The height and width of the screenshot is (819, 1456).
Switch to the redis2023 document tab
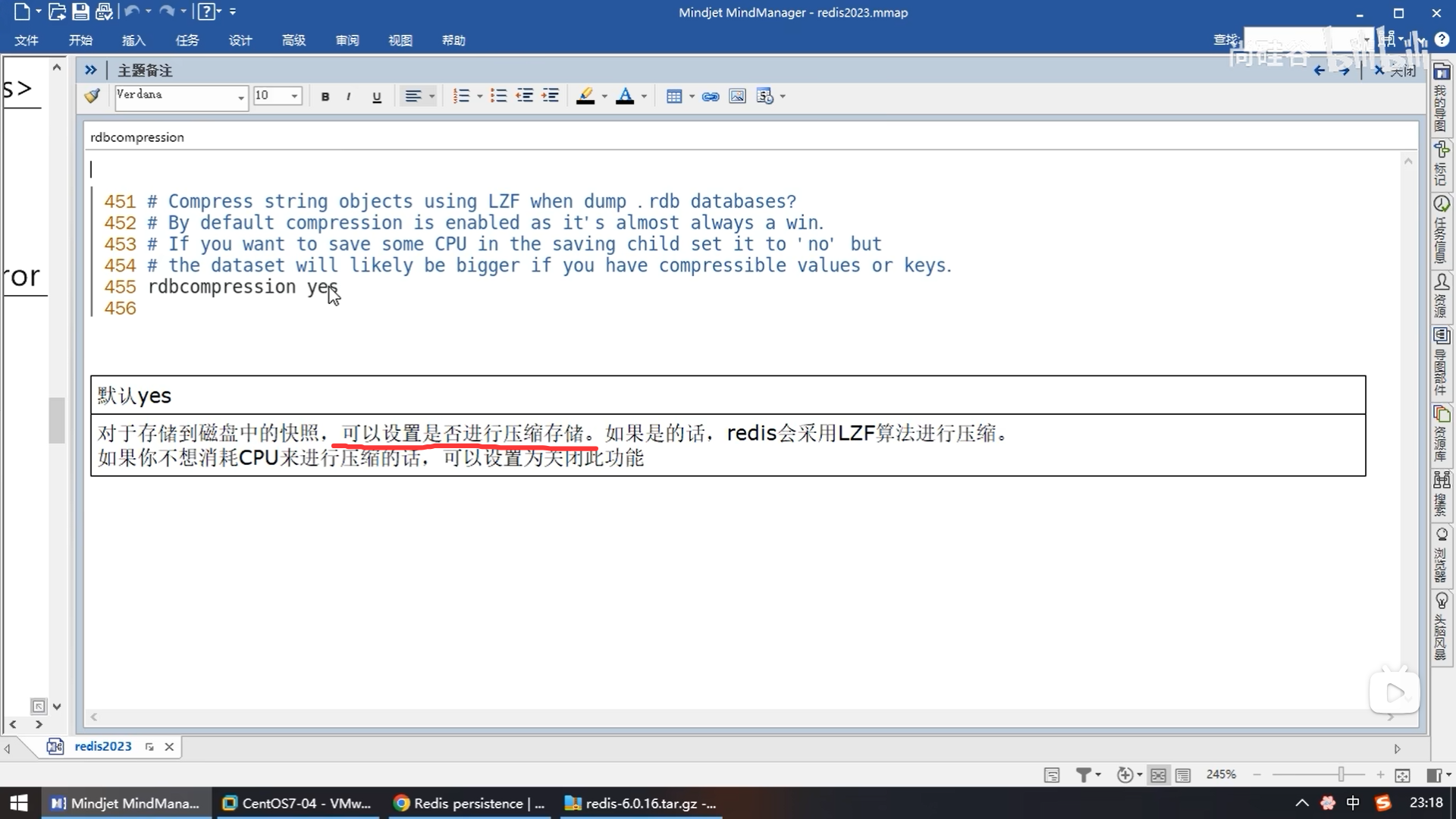(x=102, y=746)
